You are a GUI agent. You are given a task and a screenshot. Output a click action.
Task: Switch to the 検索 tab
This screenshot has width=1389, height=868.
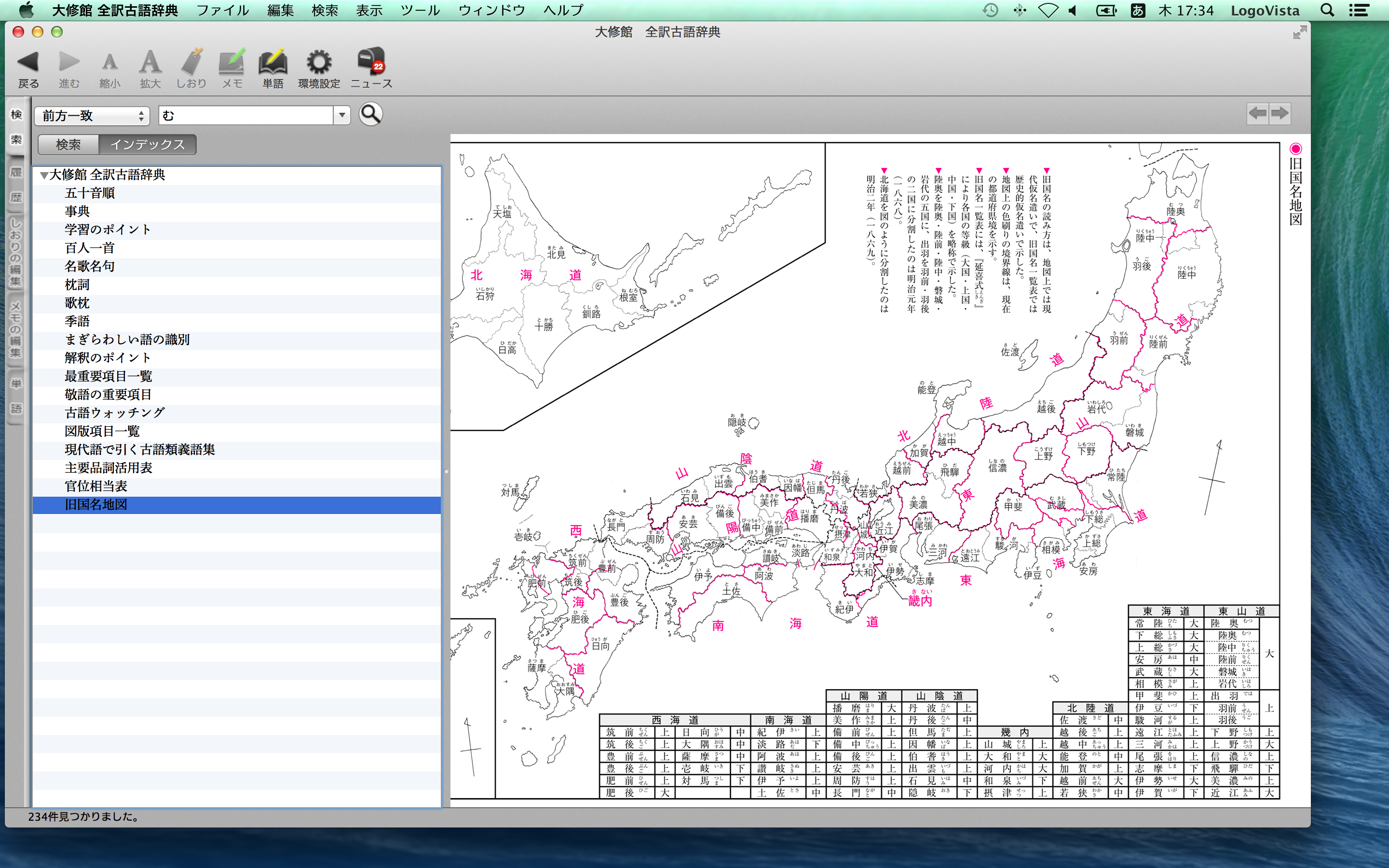click(68, 145)
